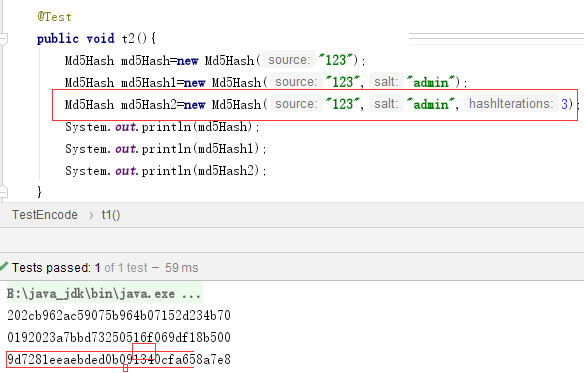Click the output hash 202cb962ac59075b964b07152d234b70
Viewport: 584px width, 373px height.
pos(119,316)
